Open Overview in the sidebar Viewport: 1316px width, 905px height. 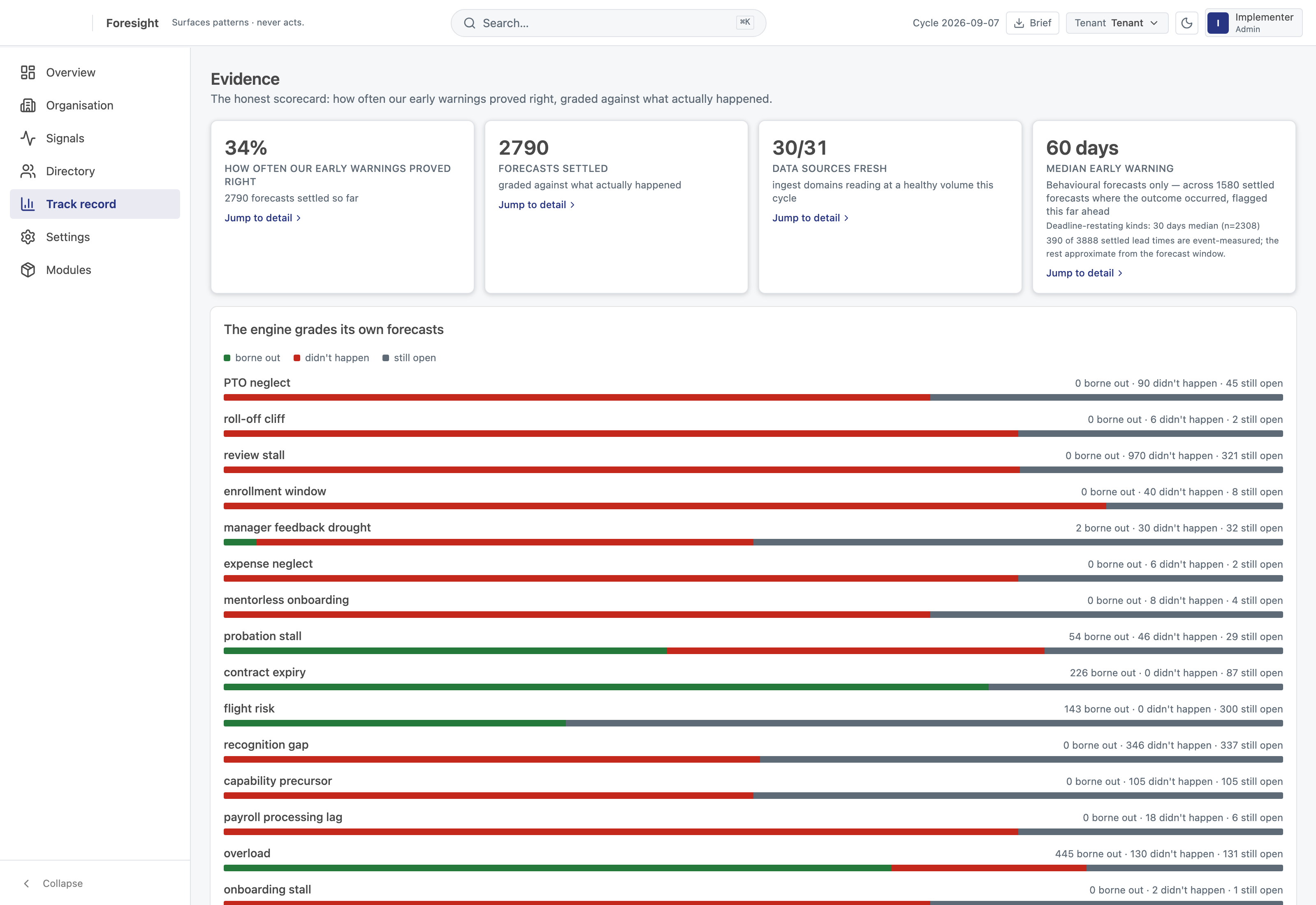[x=95, y=72]
